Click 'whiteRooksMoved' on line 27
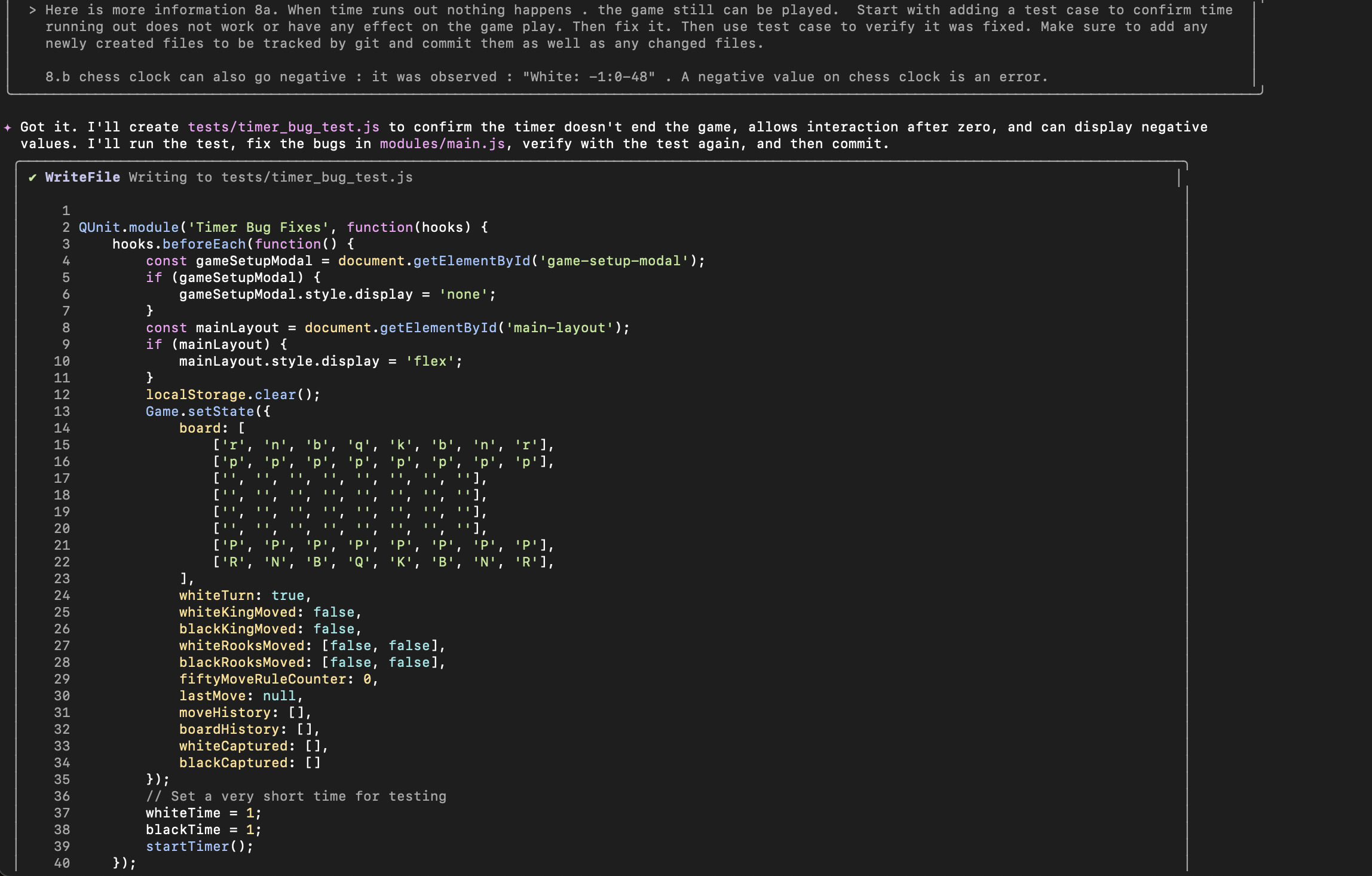 click(241, 646)
